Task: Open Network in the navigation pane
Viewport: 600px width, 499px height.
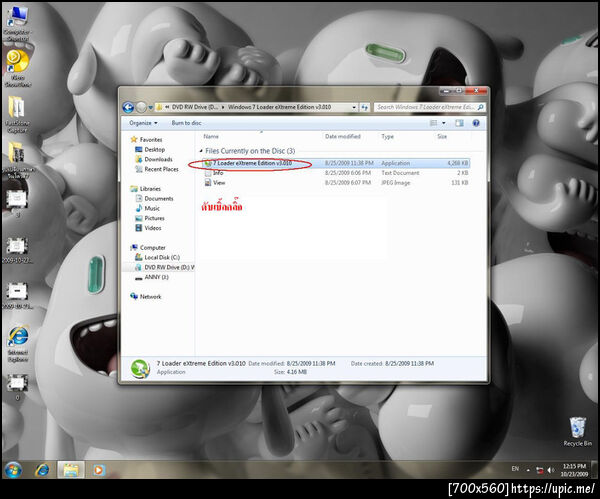Action: [x=150, y=297]
